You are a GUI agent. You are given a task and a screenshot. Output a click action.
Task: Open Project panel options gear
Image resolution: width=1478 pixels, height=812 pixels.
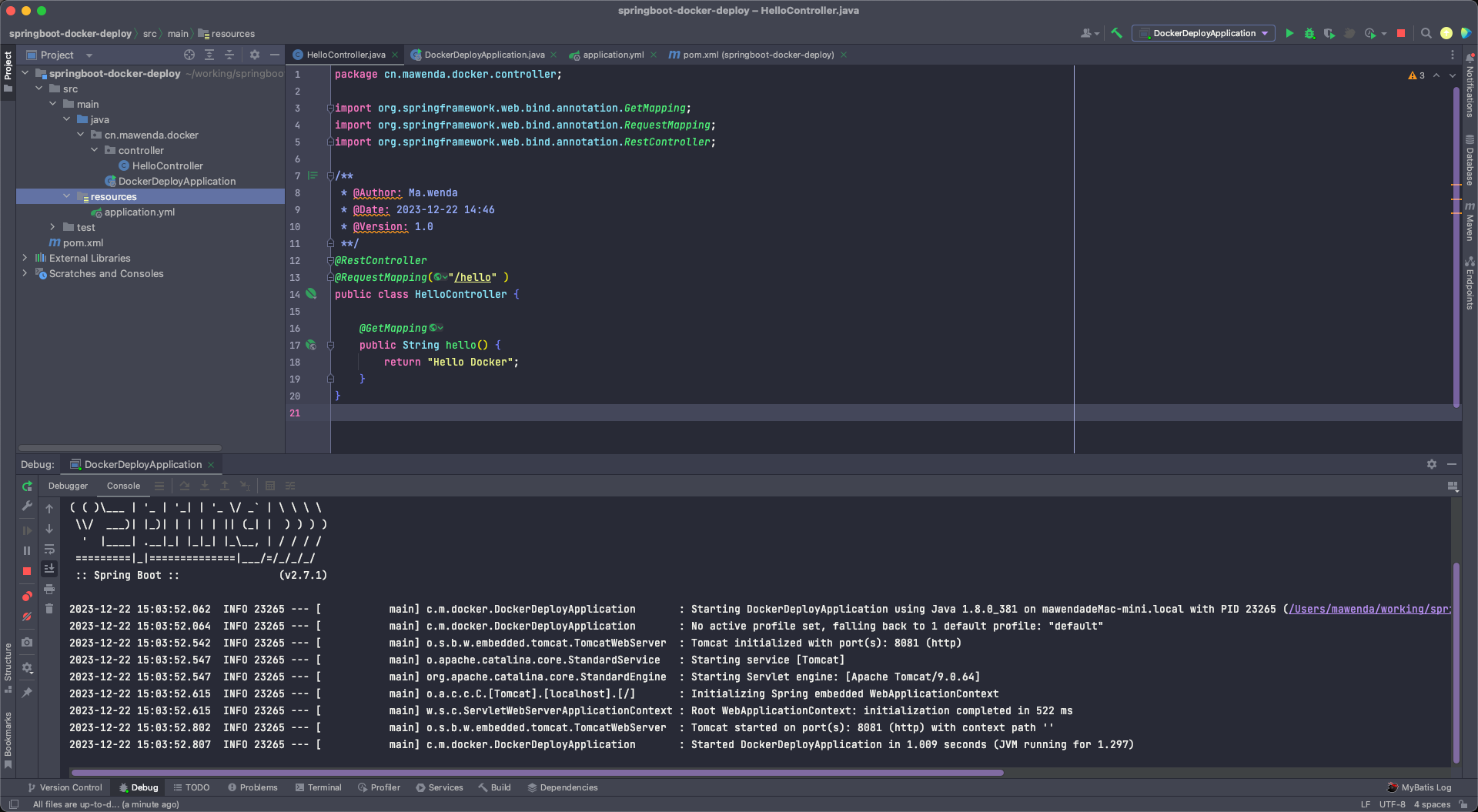coord(255,55)
